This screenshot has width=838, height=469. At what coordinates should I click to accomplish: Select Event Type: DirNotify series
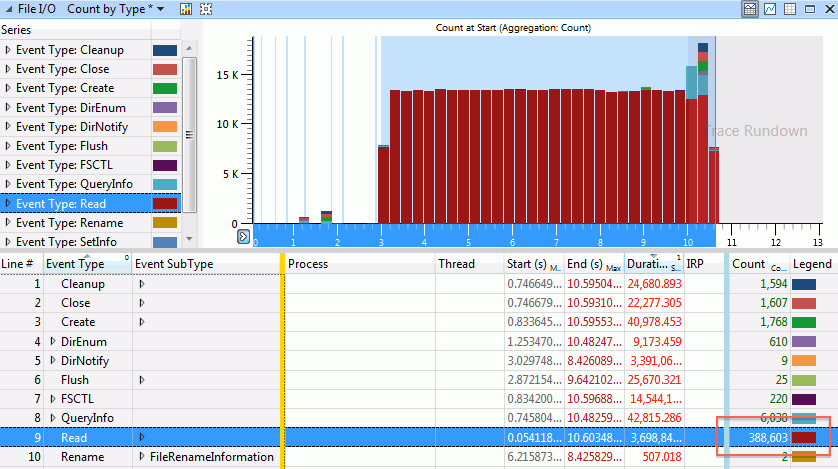(72, 127)
